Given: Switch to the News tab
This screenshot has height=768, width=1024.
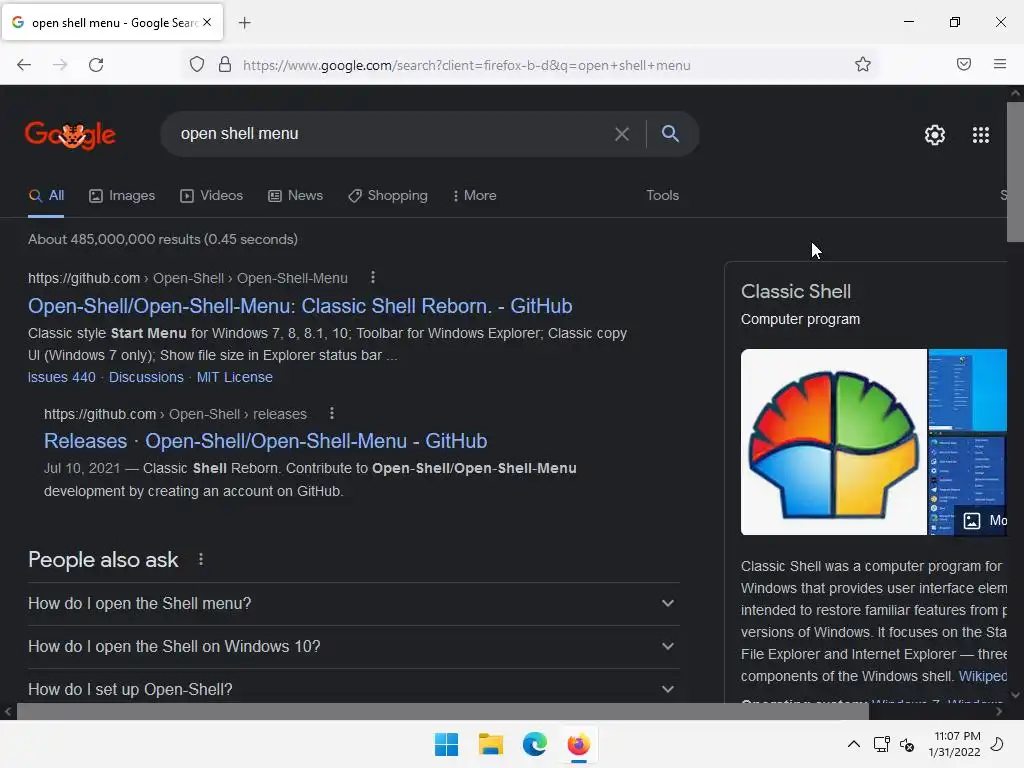Looking at the screenshot, I should [x=295, y=195].
